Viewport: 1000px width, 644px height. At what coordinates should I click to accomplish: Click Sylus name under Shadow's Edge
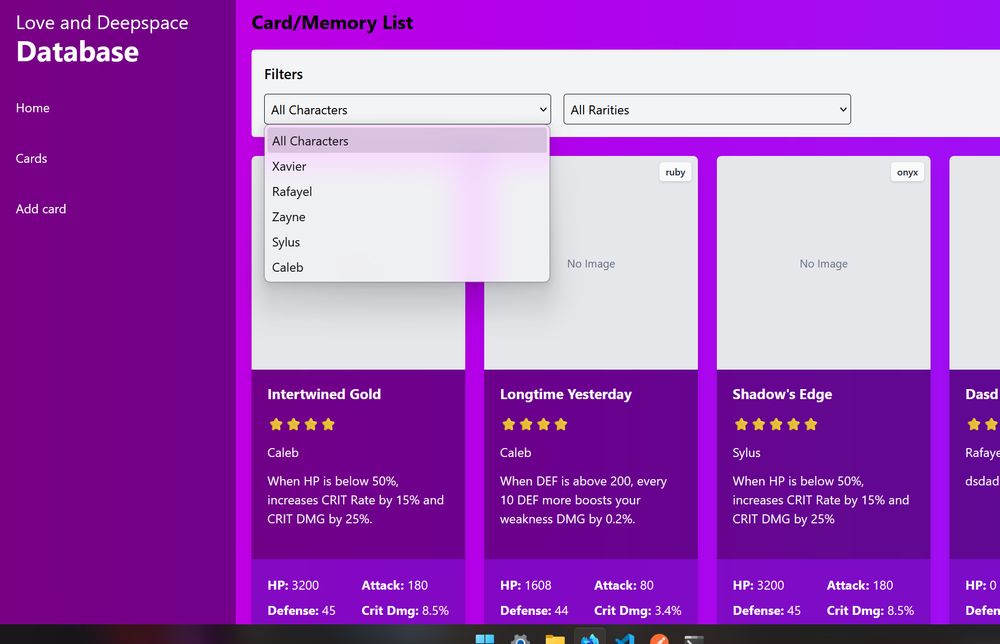(746, 453)
